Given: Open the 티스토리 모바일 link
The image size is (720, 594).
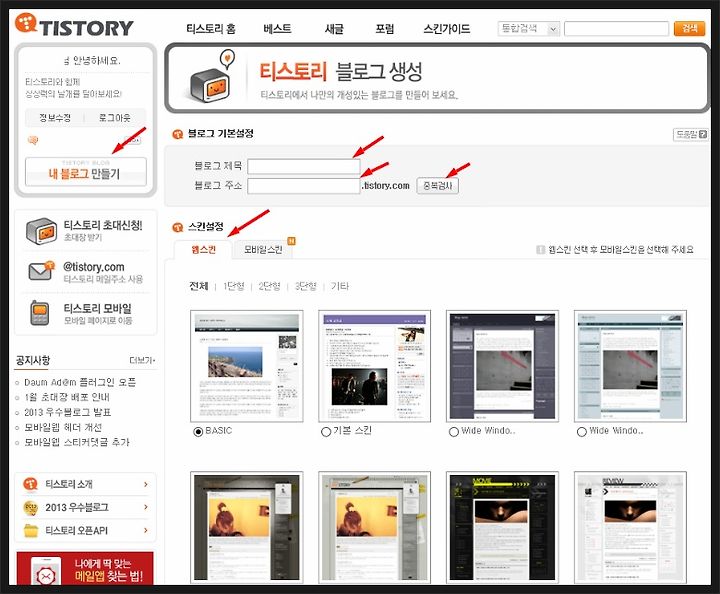Looking at the screenshot, I should point(97,308).
